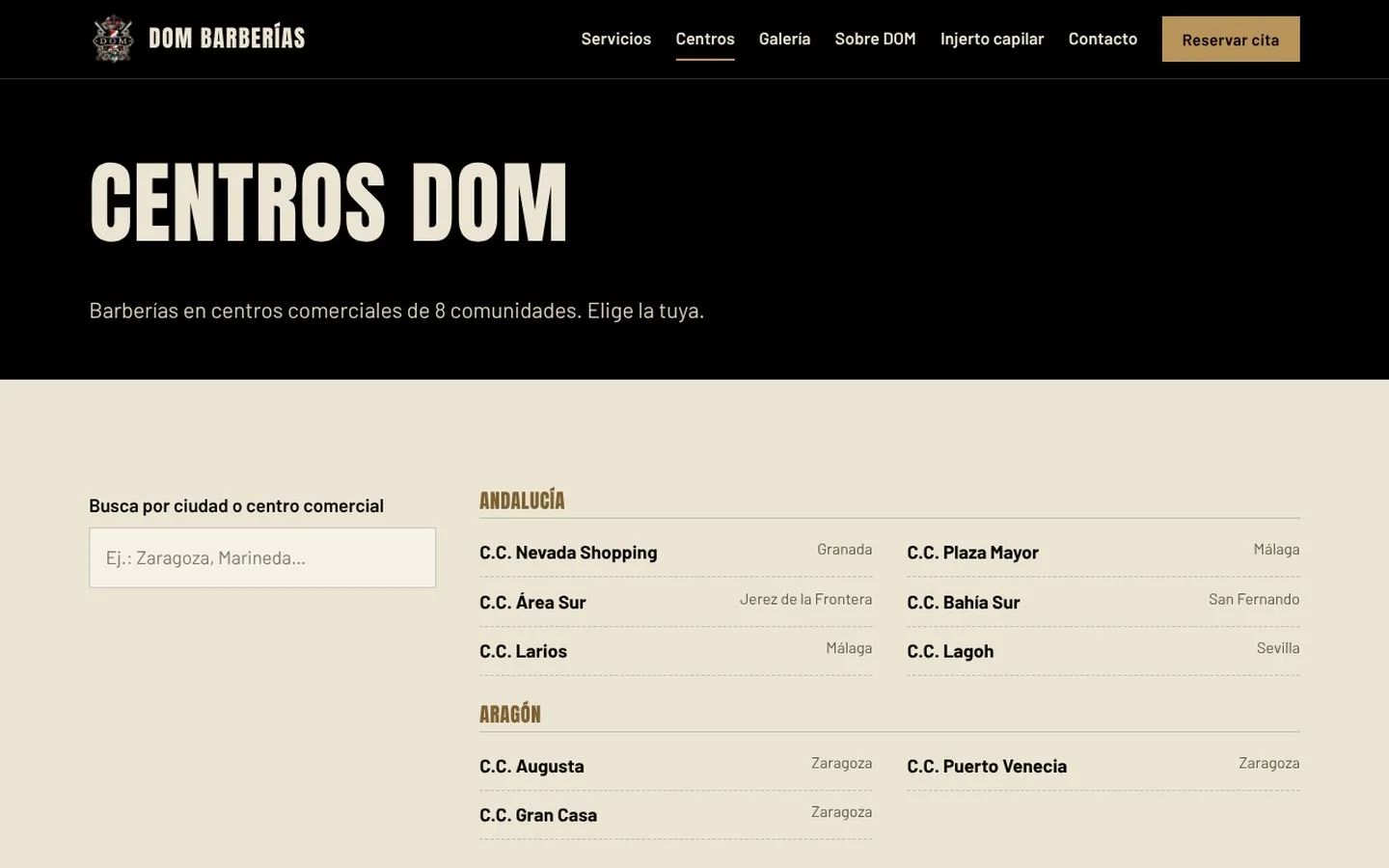This screenshot has width=1389, height=868.
Task: Click the ANDALUCÍA region heading
Action: coord(522,501)
